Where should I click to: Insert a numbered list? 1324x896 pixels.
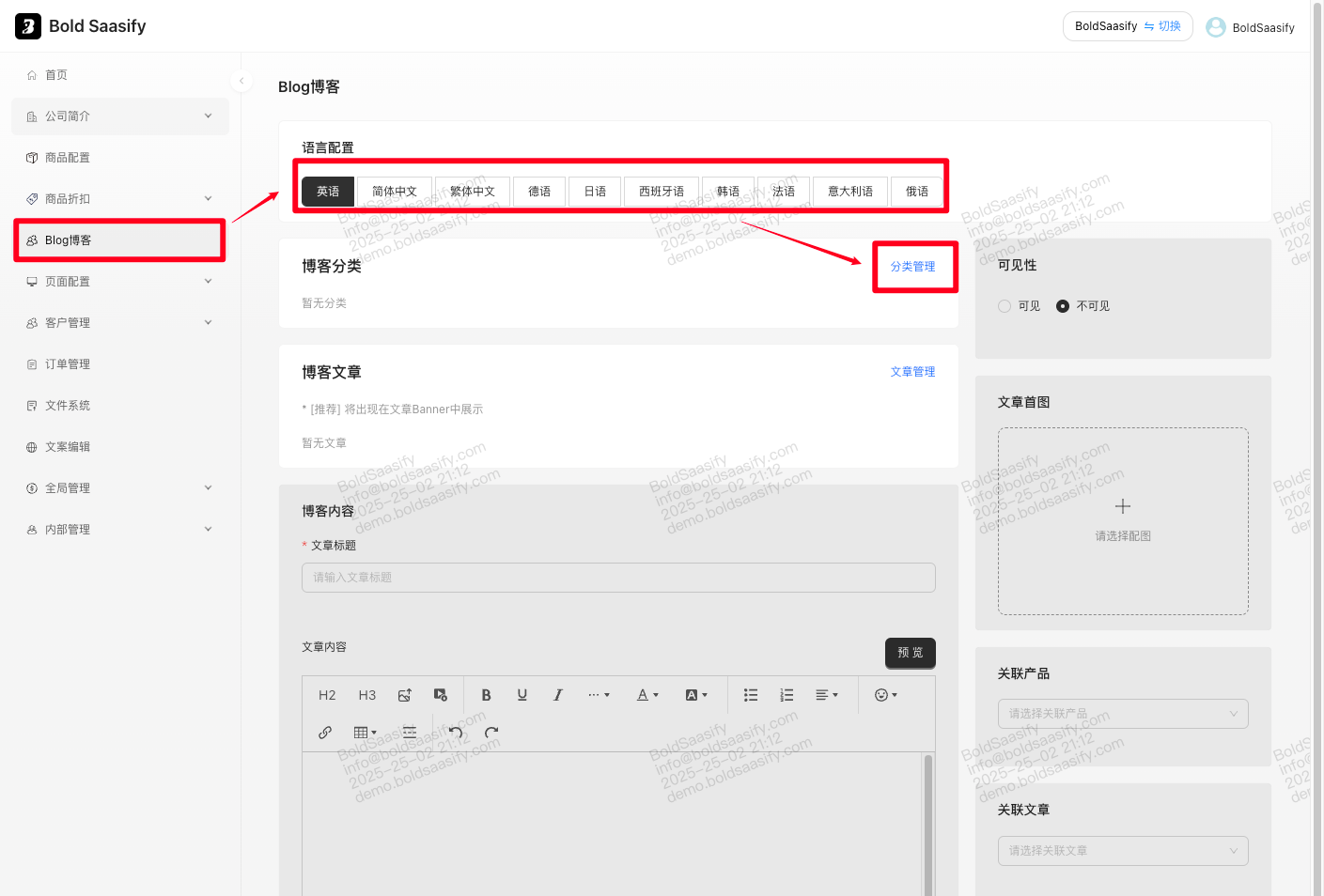coord(787,695)
